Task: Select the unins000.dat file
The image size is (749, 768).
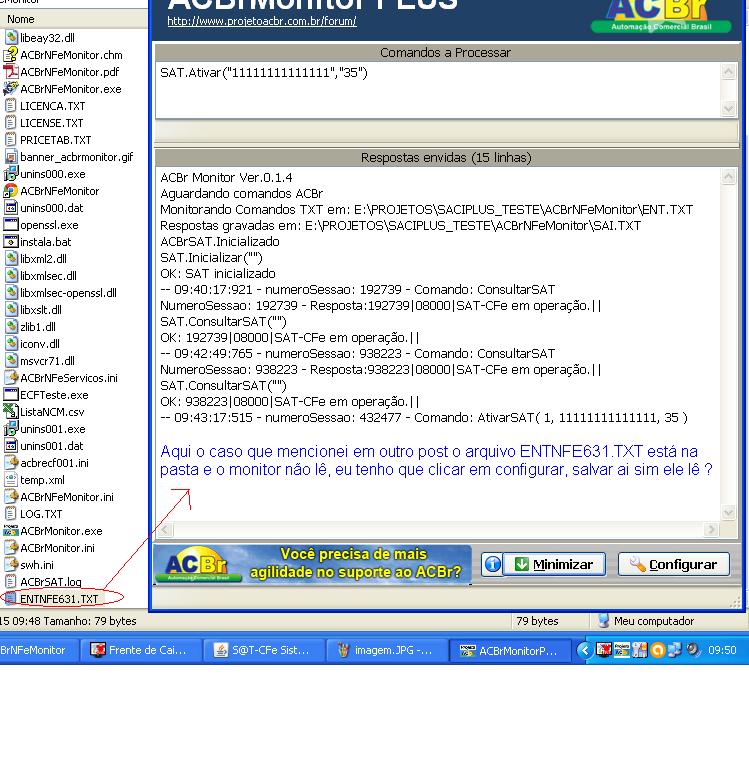Action: pyautogui.click(x=51, y=208)
